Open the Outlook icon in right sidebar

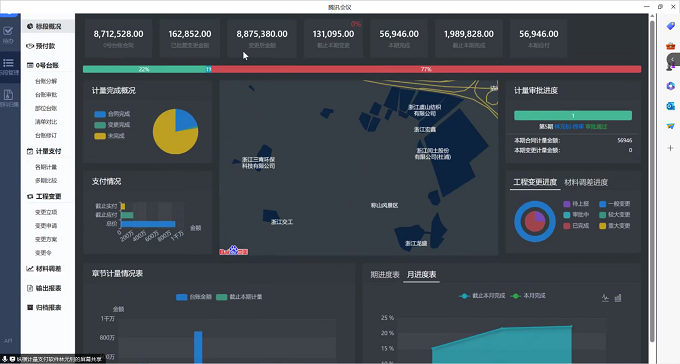[670, 106]
